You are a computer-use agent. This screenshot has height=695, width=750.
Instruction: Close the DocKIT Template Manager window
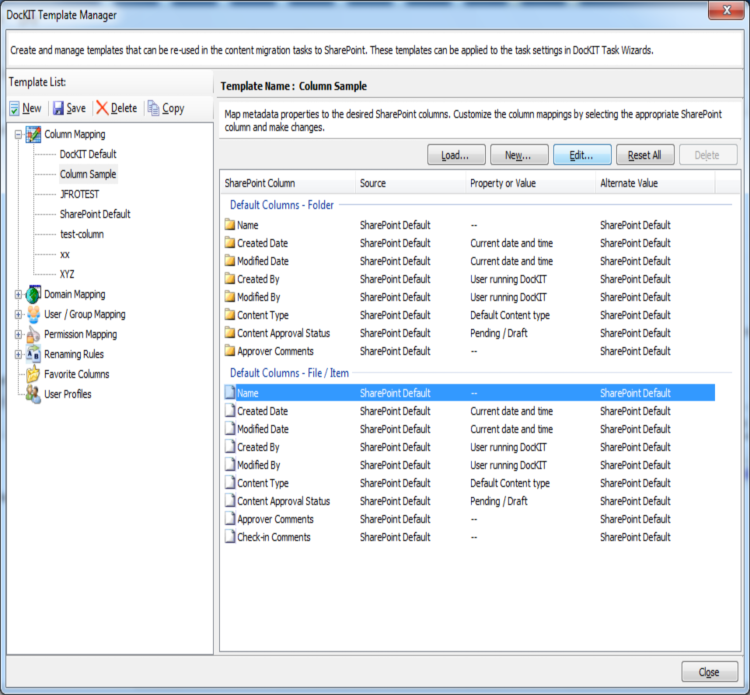(x=727, y=10)
